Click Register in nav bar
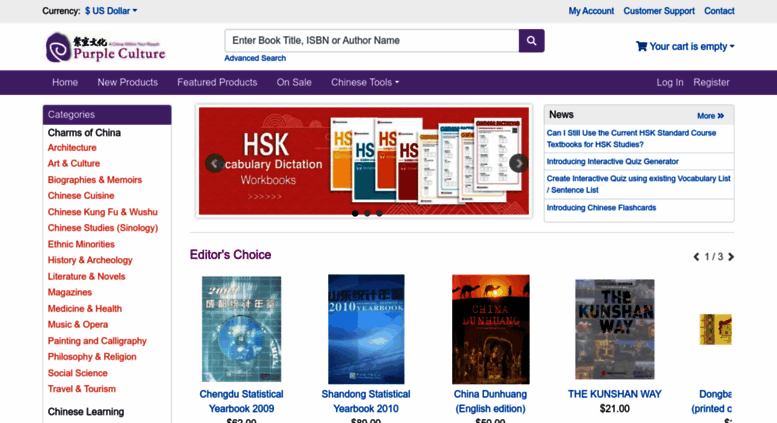The width and height of the screenshot is (777, 423). coord(711,82)
